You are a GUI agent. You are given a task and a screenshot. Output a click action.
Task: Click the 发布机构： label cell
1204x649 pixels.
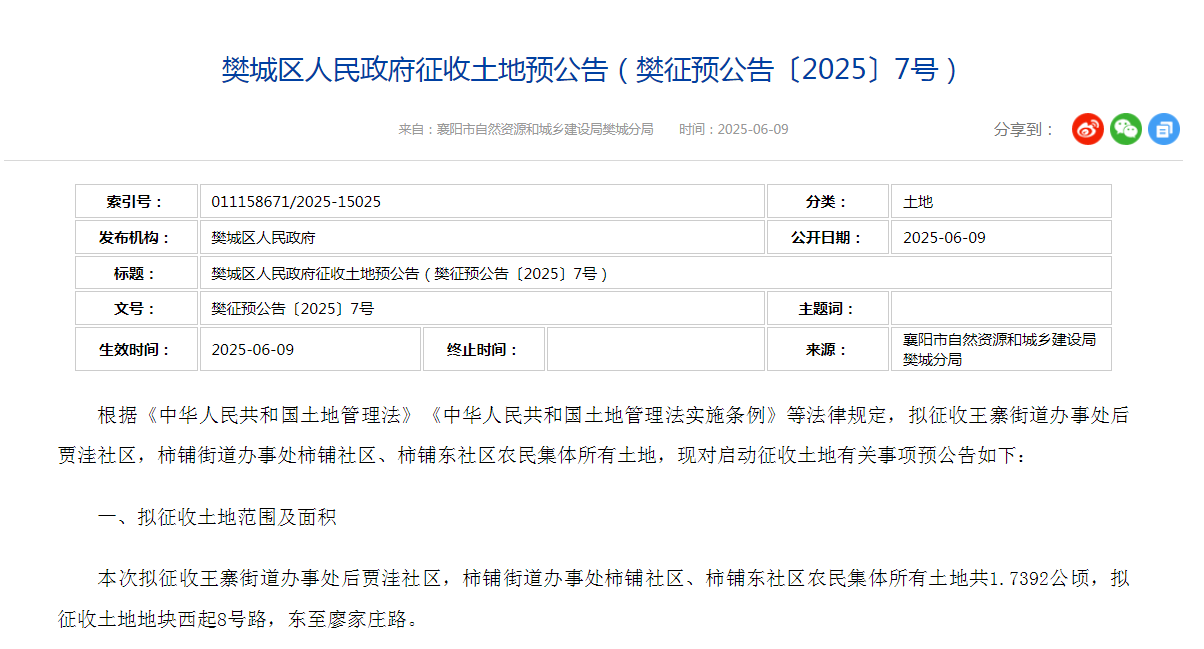[x=136, y=237]
